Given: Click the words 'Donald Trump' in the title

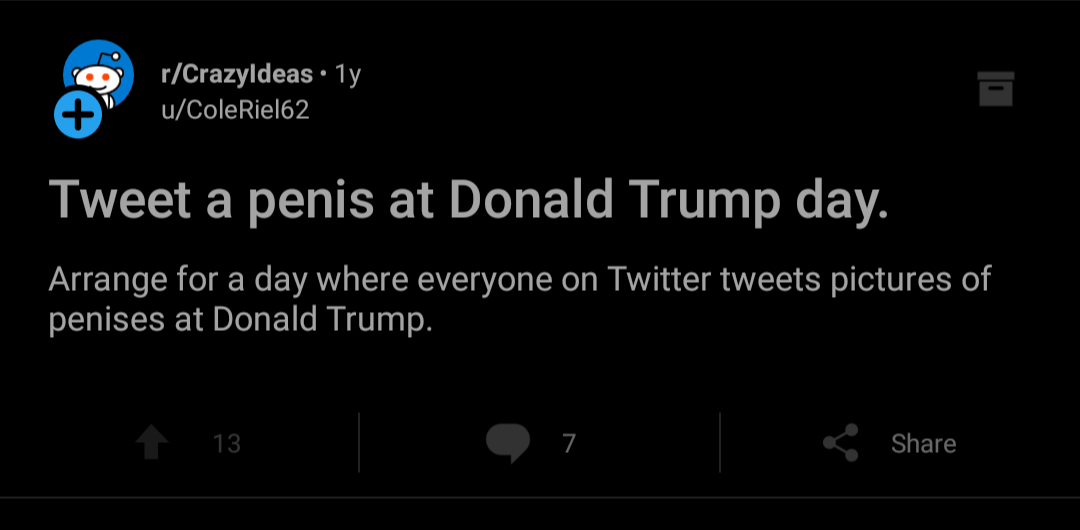Looking at the screenshot, I should 615,198.
